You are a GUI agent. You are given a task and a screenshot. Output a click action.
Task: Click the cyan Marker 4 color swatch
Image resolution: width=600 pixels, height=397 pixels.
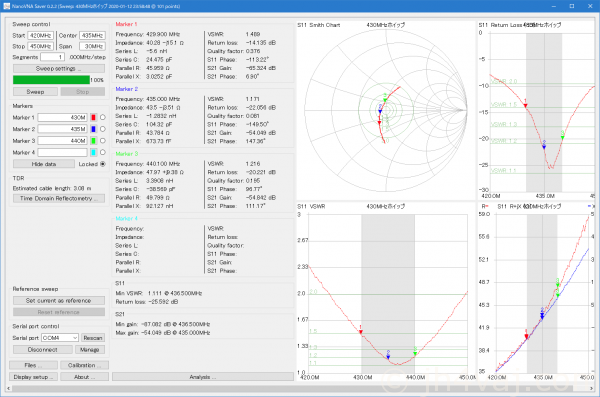tap(93, 152)
